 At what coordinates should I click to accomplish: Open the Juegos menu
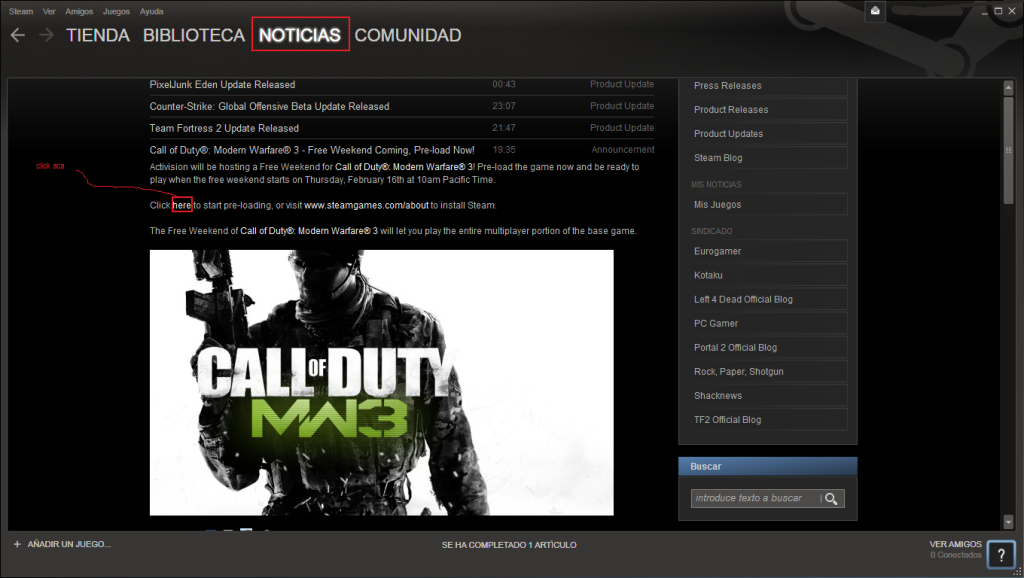coord(116,11)
